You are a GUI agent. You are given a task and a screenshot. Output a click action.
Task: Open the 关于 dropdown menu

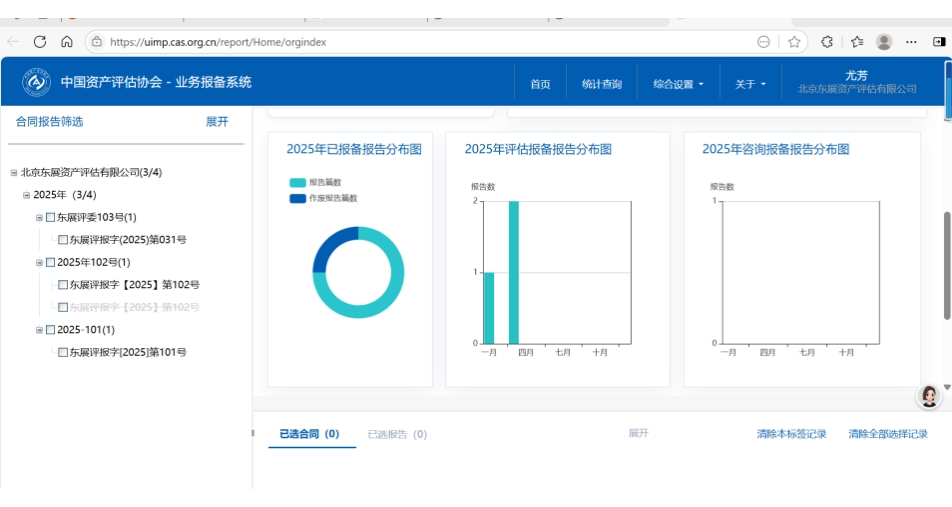[750, 84]
